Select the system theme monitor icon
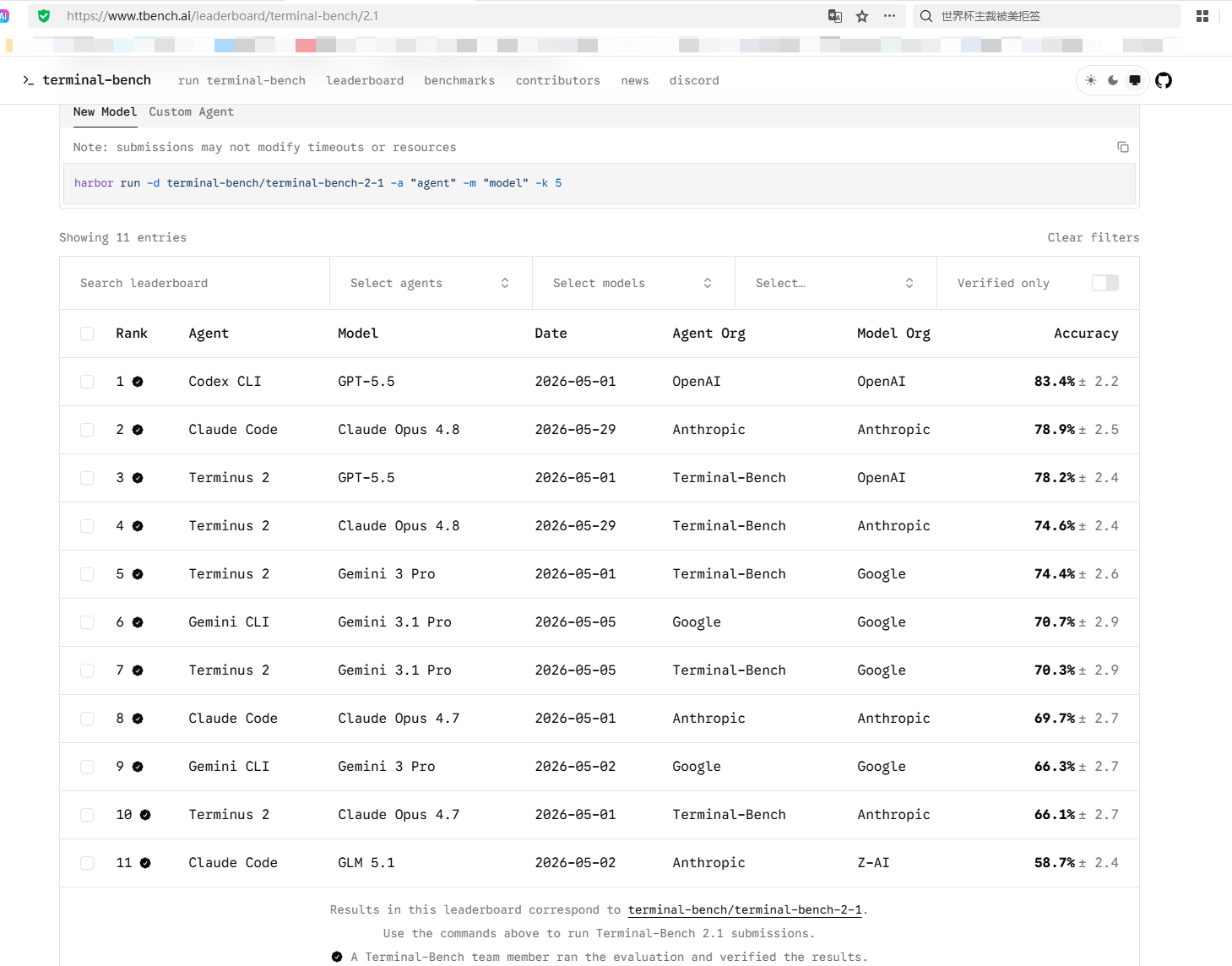The image size is (1232, 966). point(1135,80)
